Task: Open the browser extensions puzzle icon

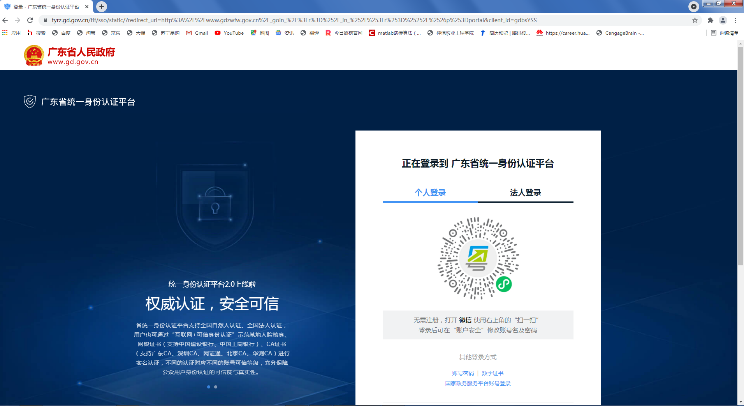Action: click(710, 20)
